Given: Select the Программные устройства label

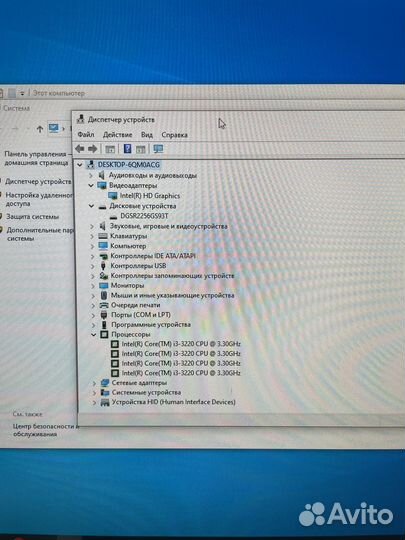Looking at the screenshot, I should coord(151,325).
